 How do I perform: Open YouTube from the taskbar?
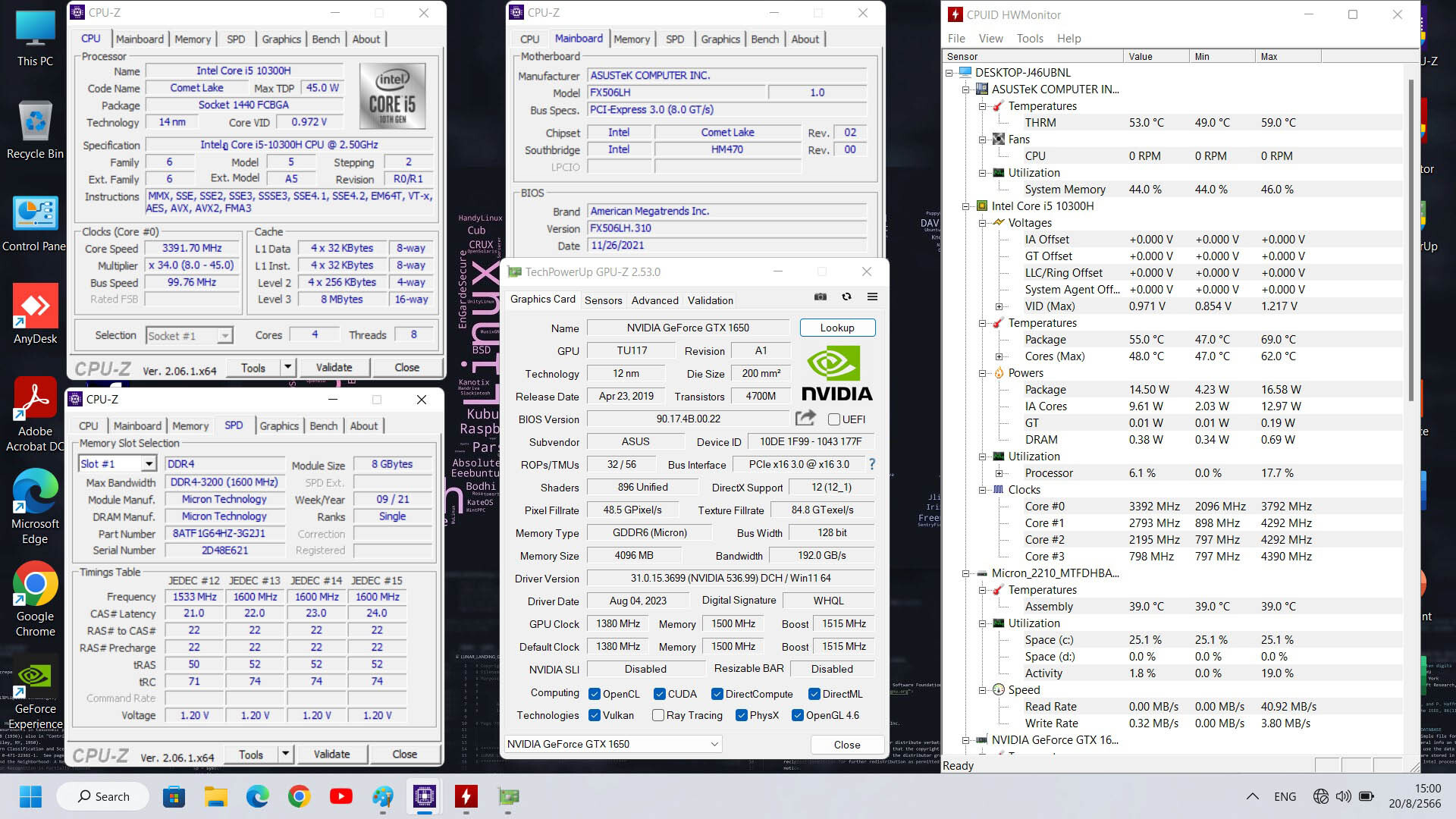[x=340, y=796]
